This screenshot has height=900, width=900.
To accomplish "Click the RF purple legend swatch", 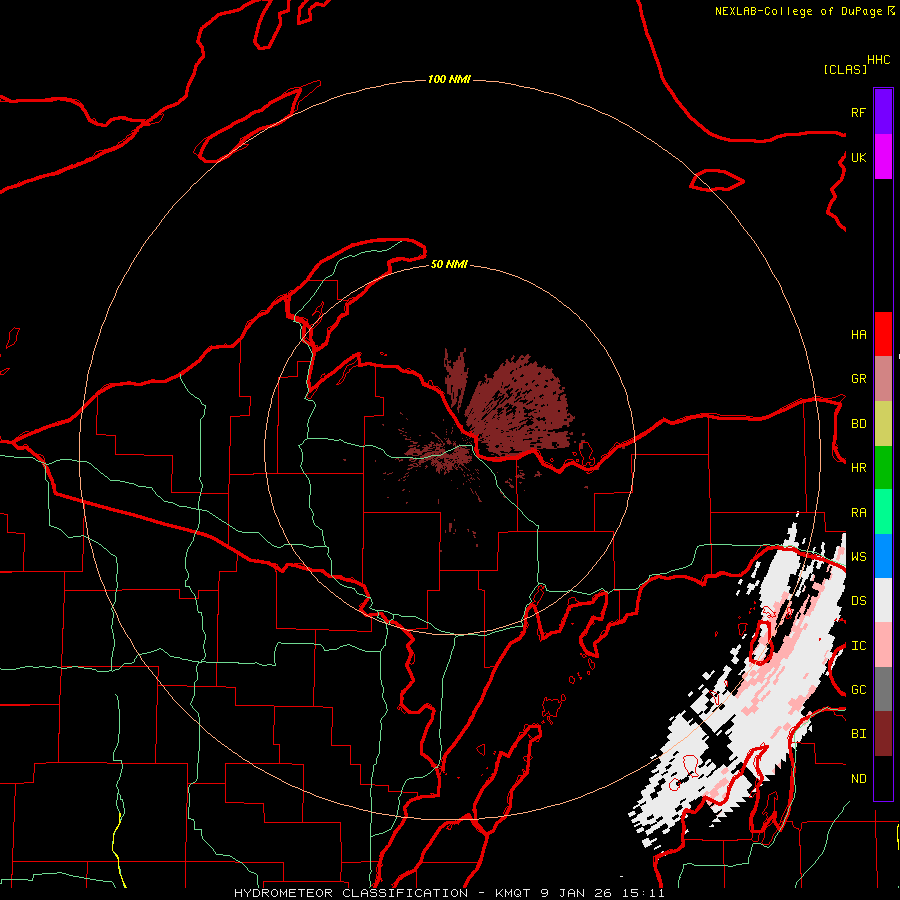I will click(x=883, y=111).
